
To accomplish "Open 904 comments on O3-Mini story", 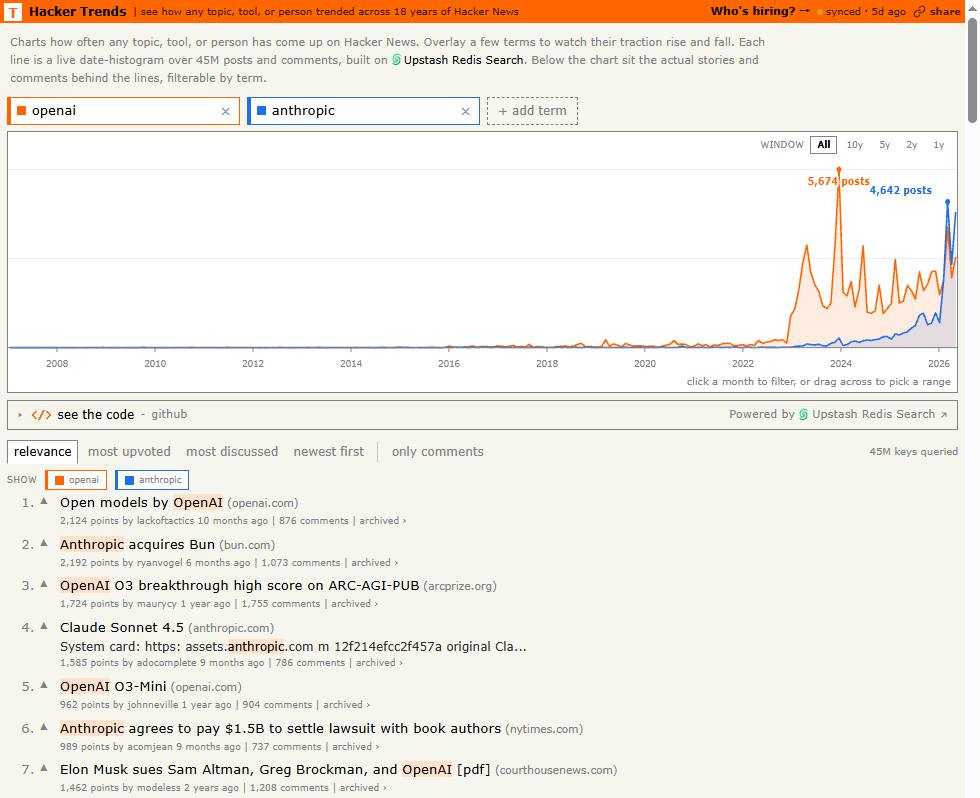I will click(x=277, y=704).
